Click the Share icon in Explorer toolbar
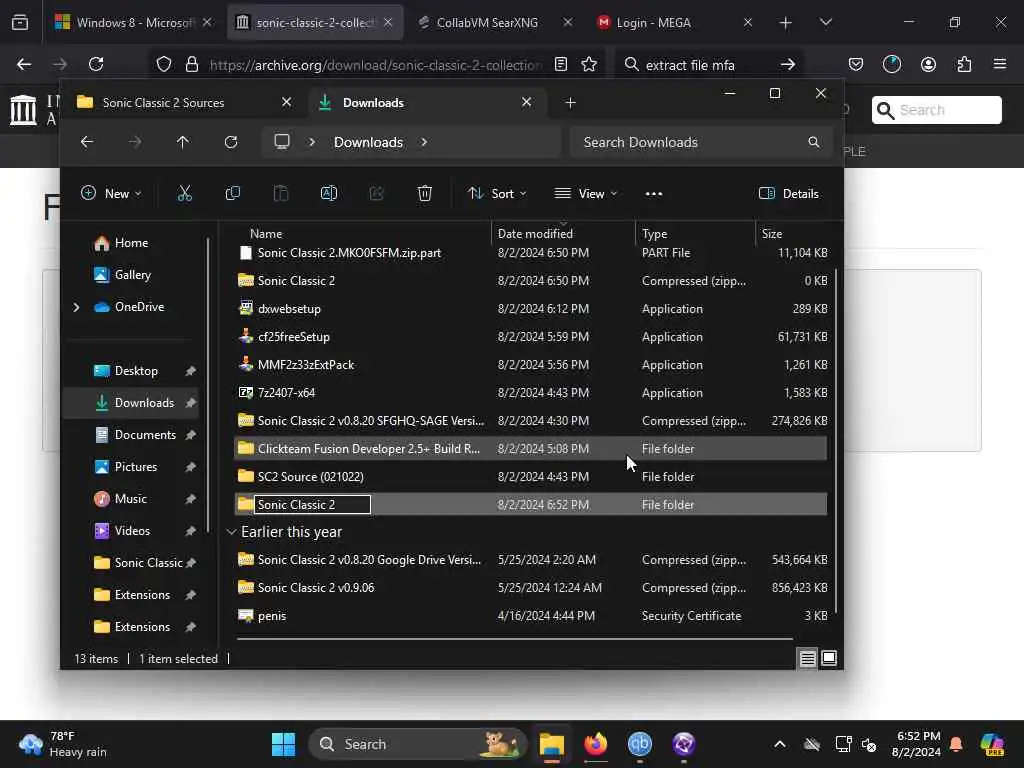 (376, 193)
